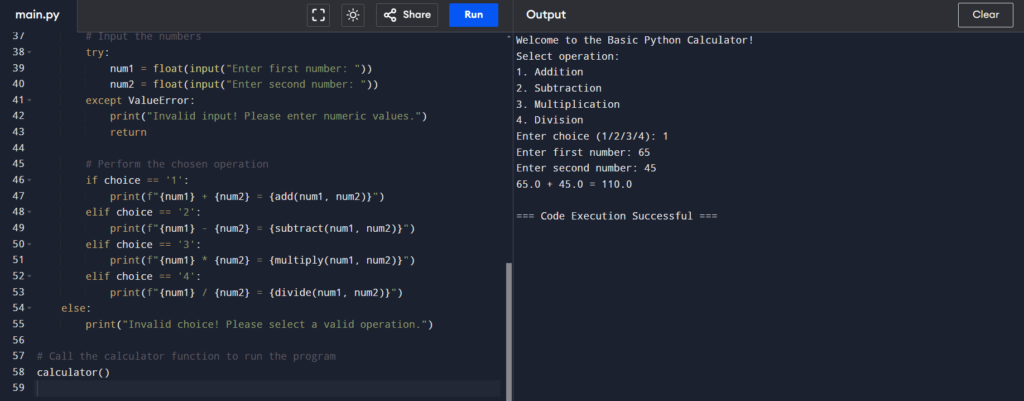Click 'Welcome to the Basic Python Calculator!' output
This screenshot has height=401, width=1024.
coord(635,40)
